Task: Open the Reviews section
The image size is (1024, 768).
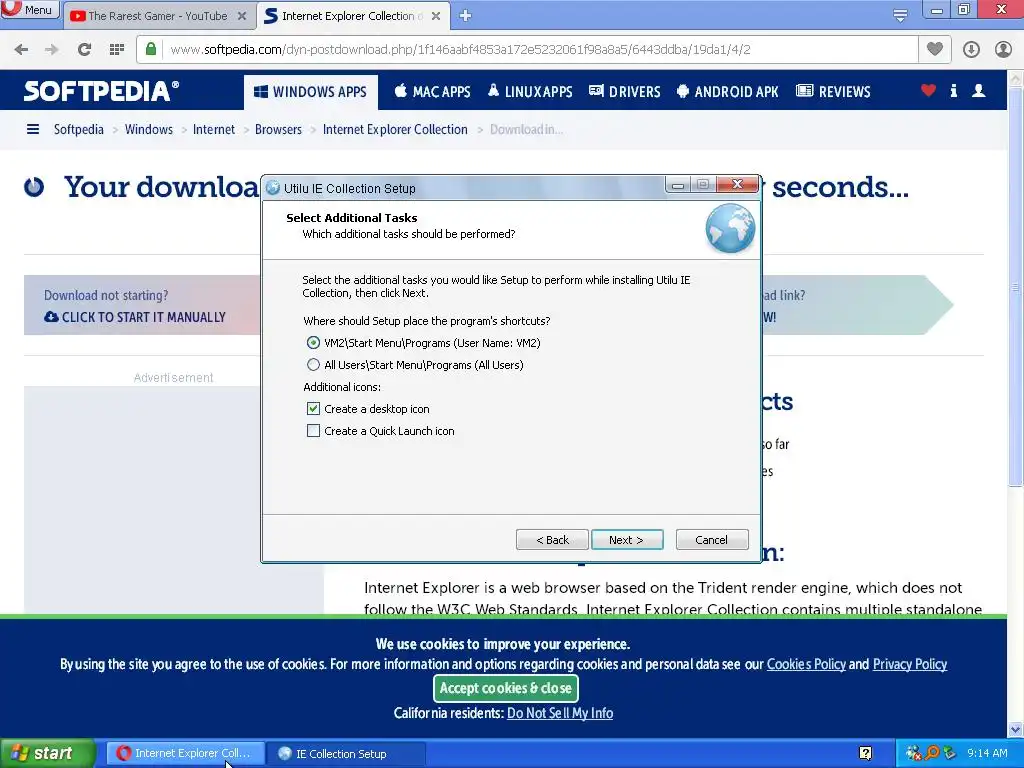Action: point(833,92)
